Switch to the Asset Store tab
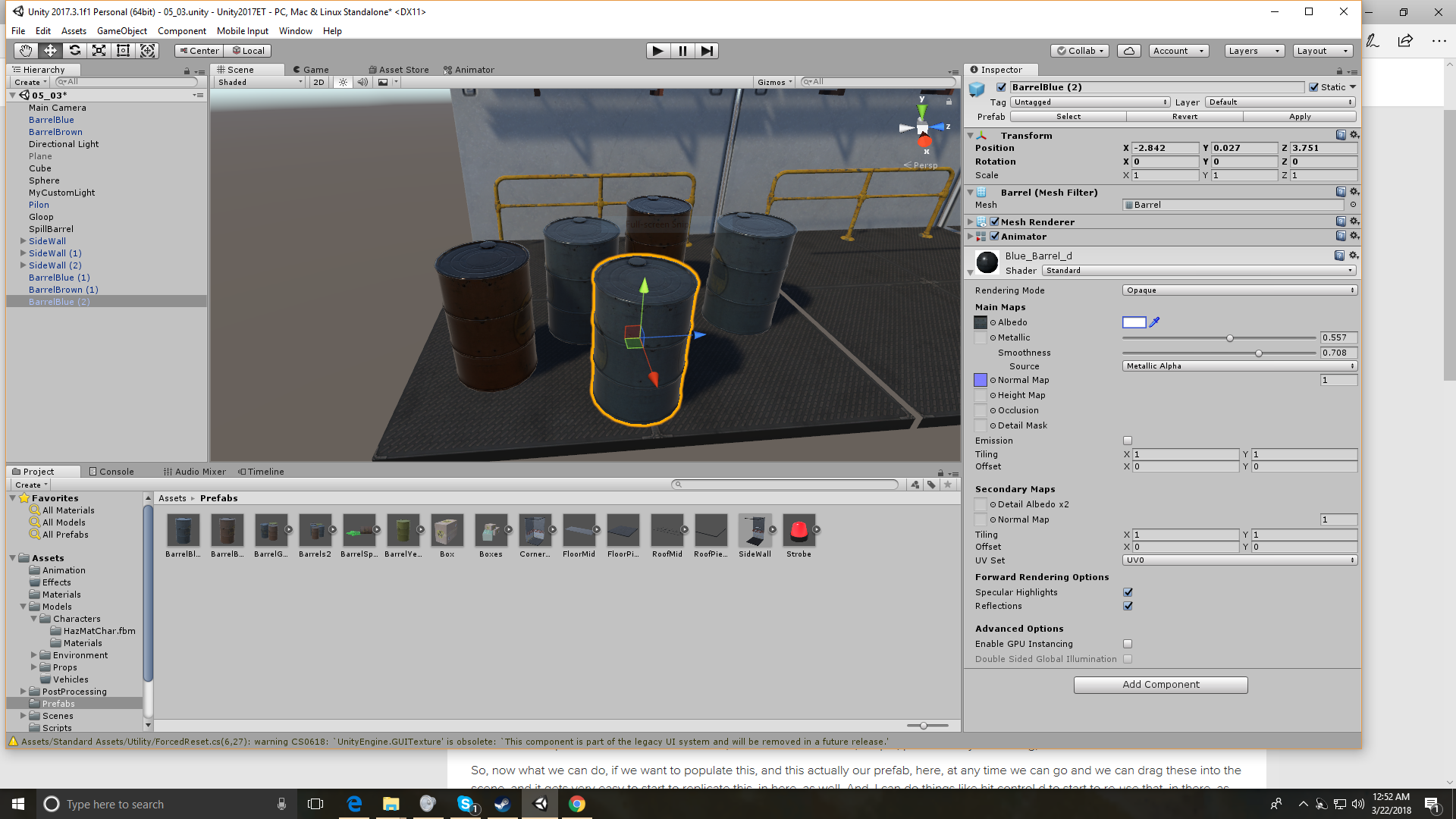 (399, 70)
